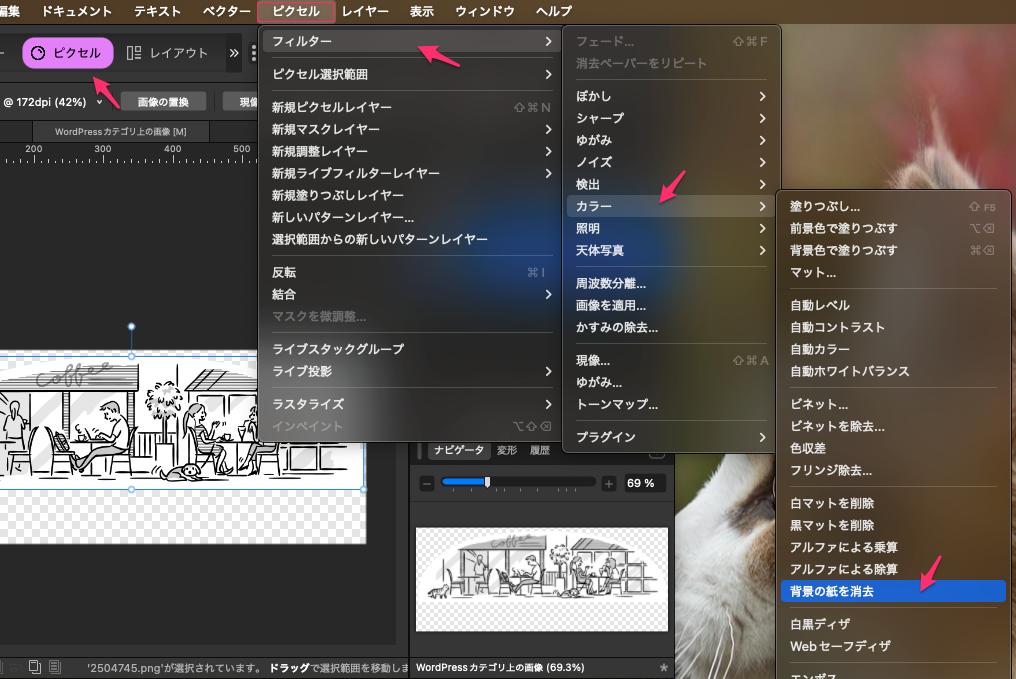Click the pages icon in status bar
This screenshot has height=679, width=1016.
tap(35, 667)
